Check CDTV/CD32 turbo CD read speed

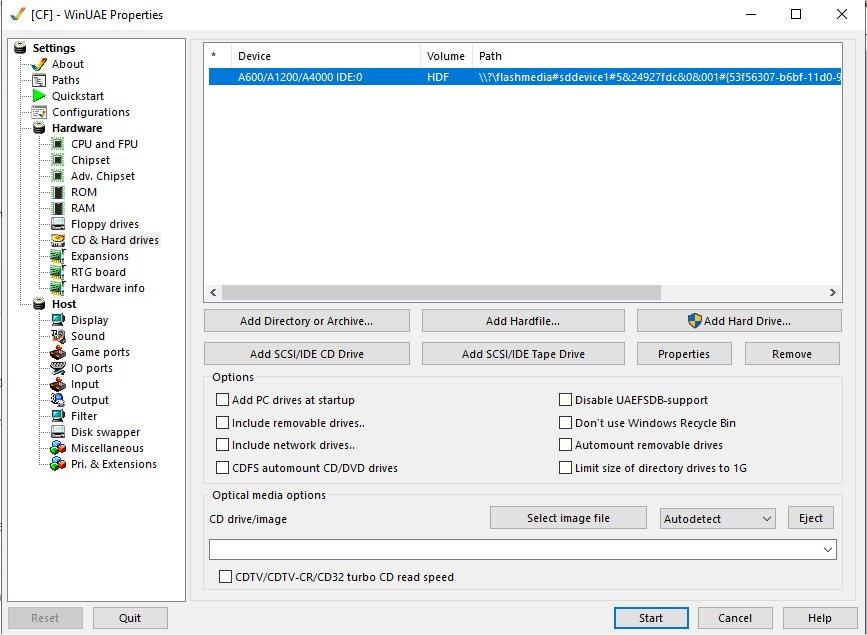(x=226, y=577)
